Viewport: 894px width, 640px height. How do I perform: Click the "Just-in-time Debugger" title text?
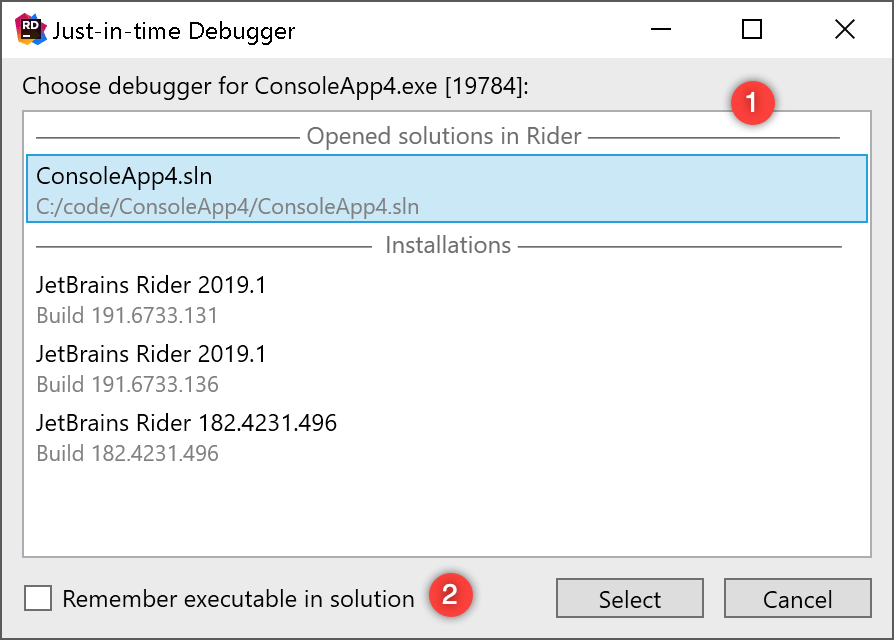point(172,30)
